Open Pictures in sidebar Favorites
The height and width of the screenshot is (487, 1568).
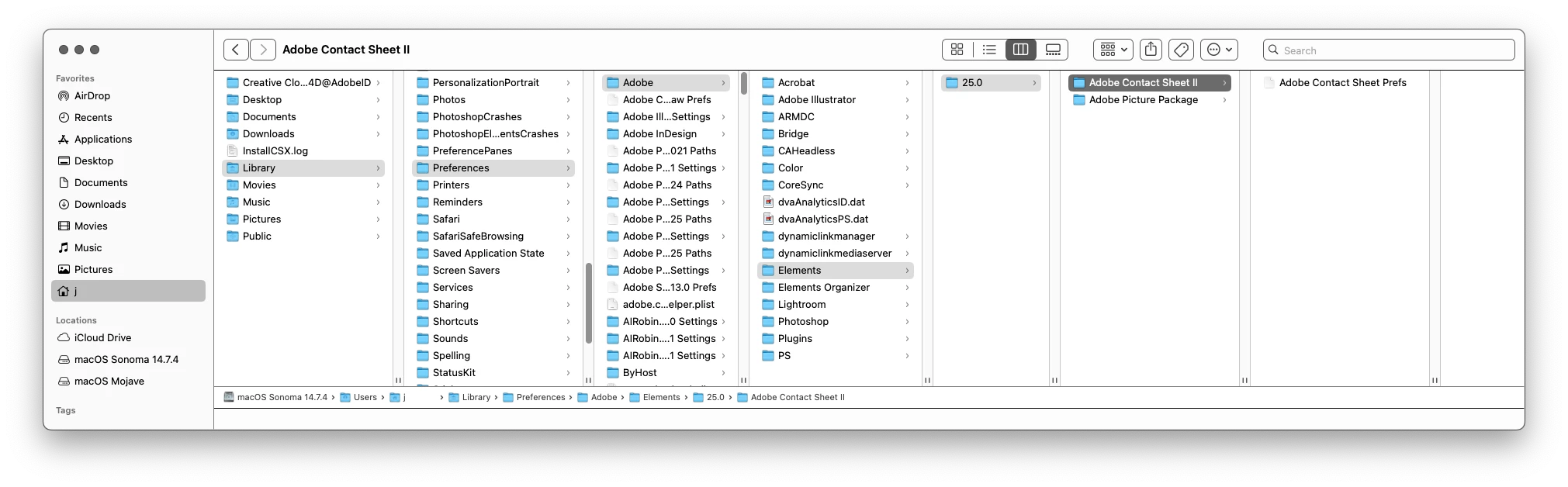[128, 270]
